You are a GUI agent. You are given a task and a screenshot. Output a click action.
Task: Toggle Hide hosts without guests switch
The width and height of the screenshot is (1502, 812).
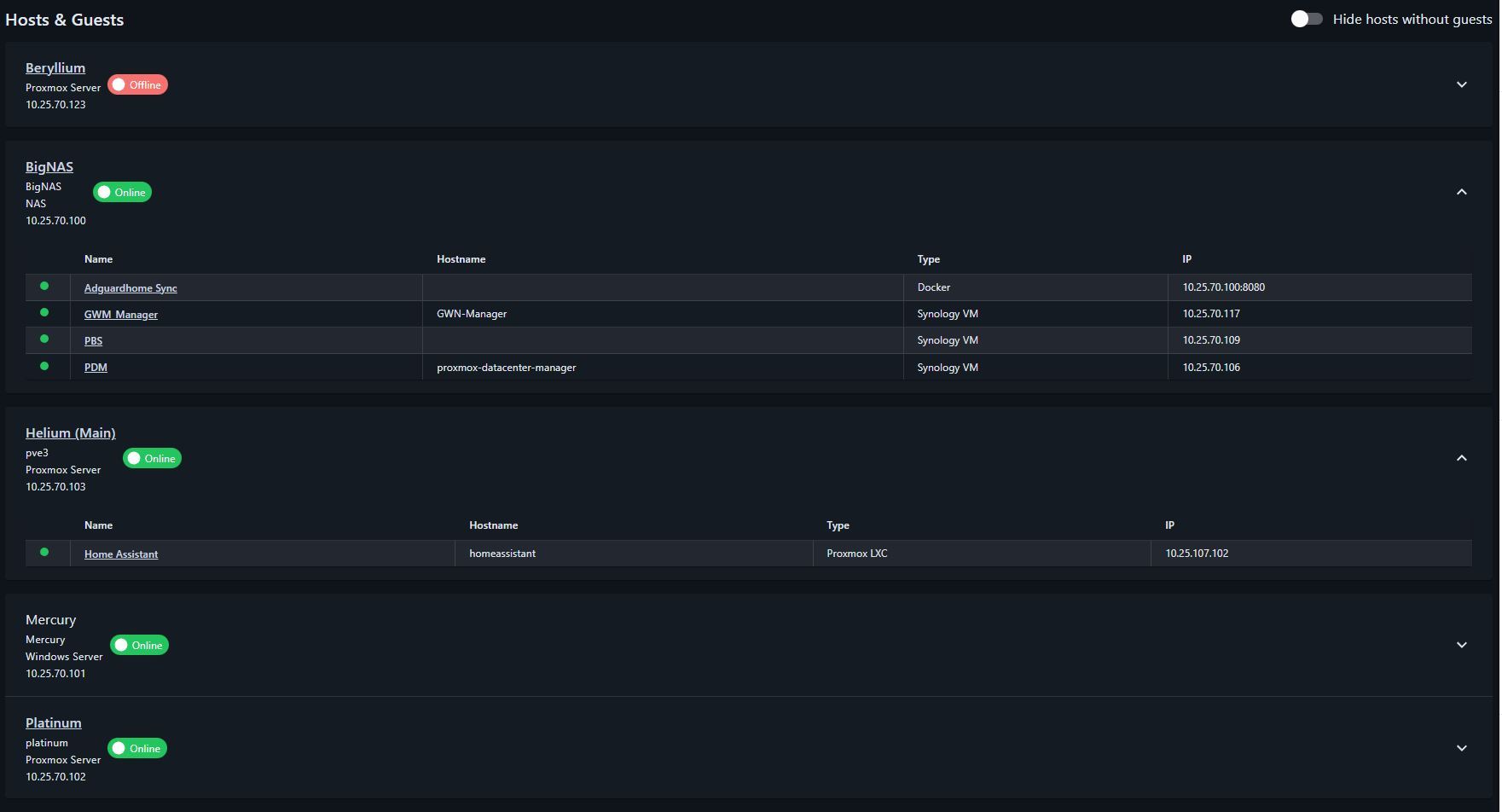click(1306, 19)
